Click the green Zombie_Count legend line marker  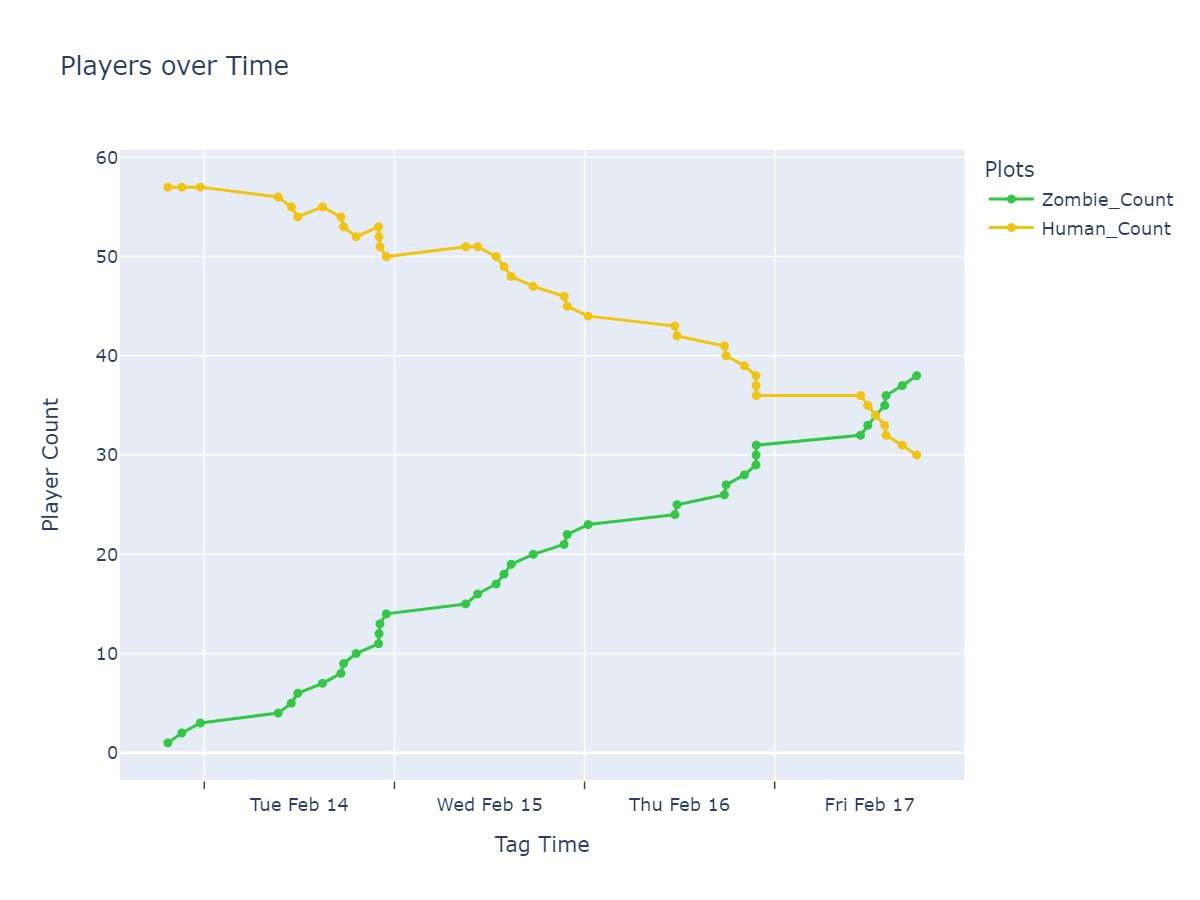1010,199
